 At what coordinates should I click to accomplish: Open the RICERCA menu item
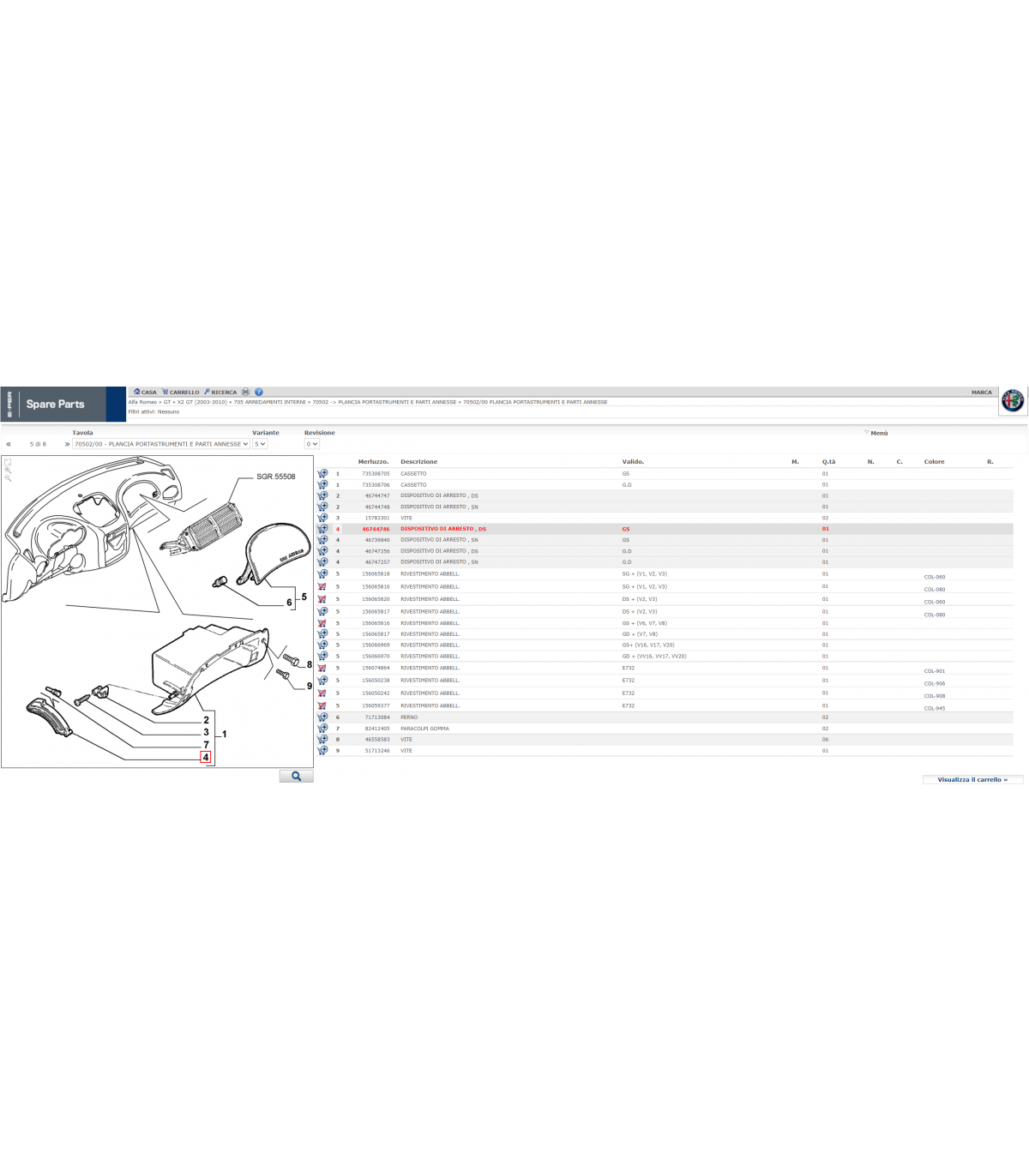[220, 392]
